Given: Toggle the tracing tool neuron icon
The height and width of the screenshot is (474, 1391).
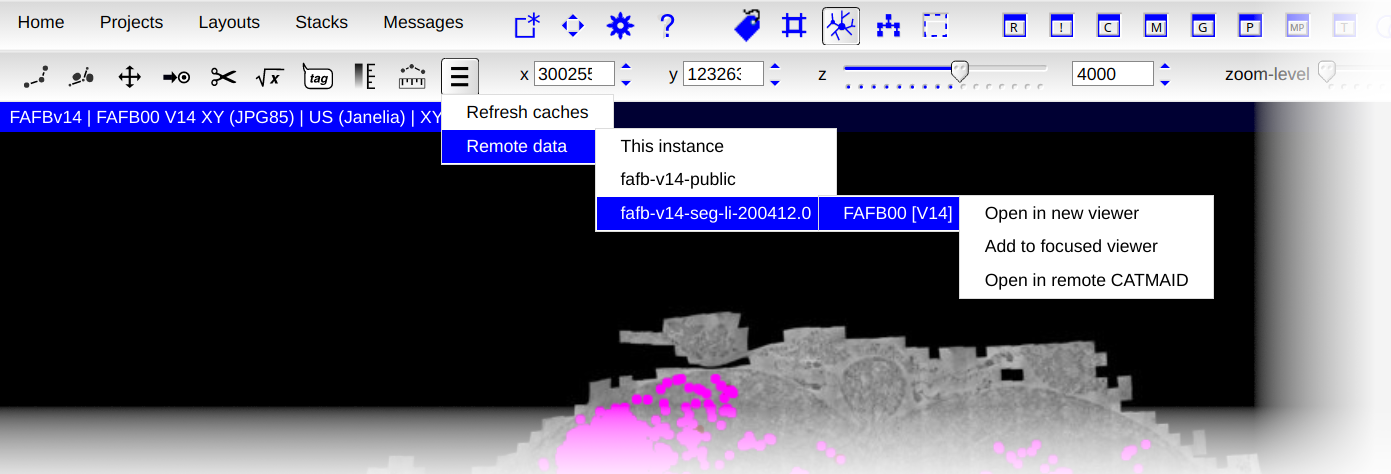Looking at the screenshot, I should [x=841, y=26].
